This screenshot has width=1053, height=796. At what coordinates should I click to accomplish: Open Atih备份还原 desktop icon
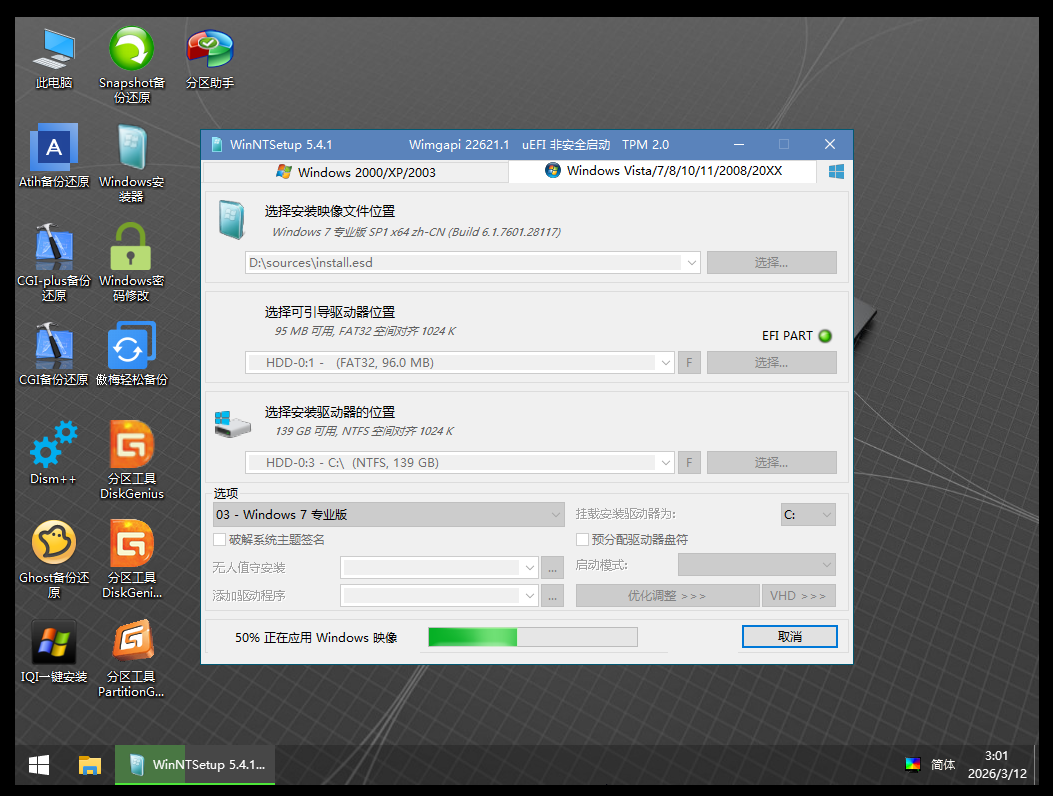point(54,156)
